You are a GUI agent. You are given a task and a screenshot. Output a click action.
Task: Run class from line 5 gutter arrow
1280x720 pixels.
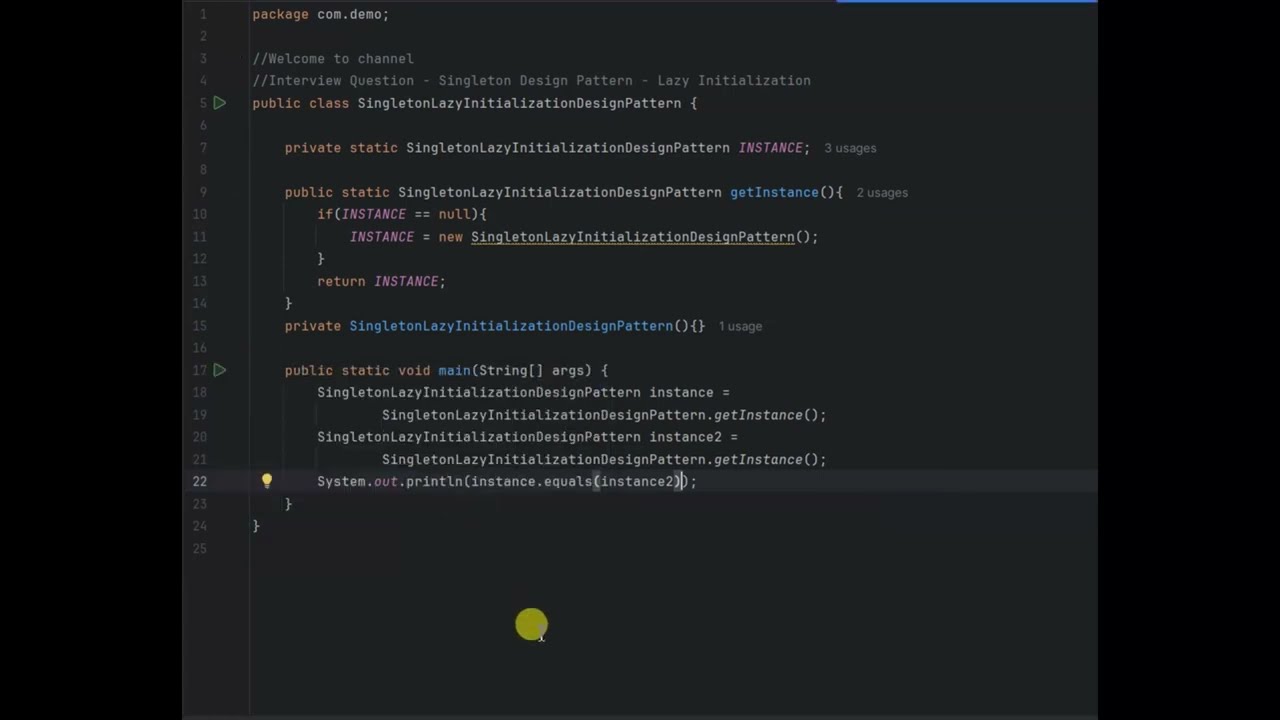tap(220, 103)
